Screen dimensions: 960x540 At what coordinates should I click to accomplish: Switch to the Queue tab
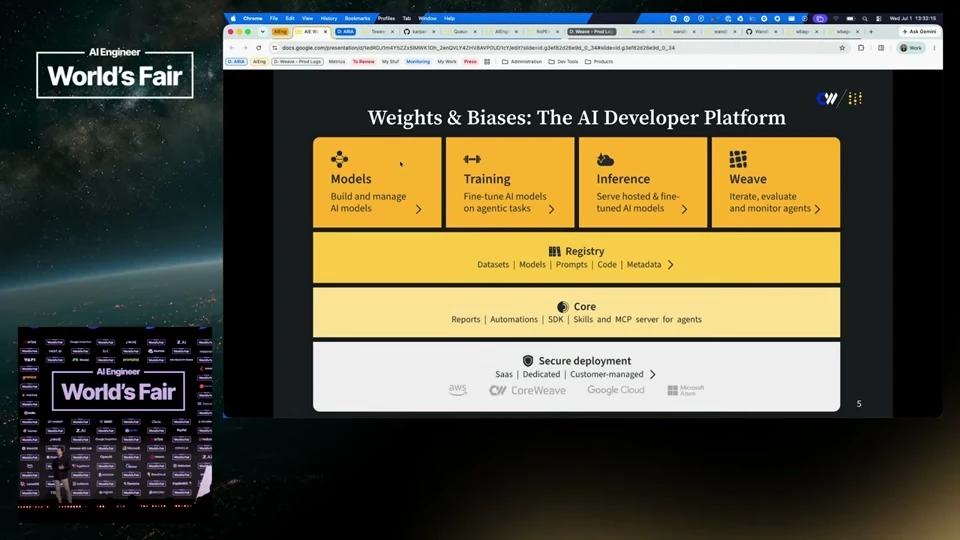point(459,31)
